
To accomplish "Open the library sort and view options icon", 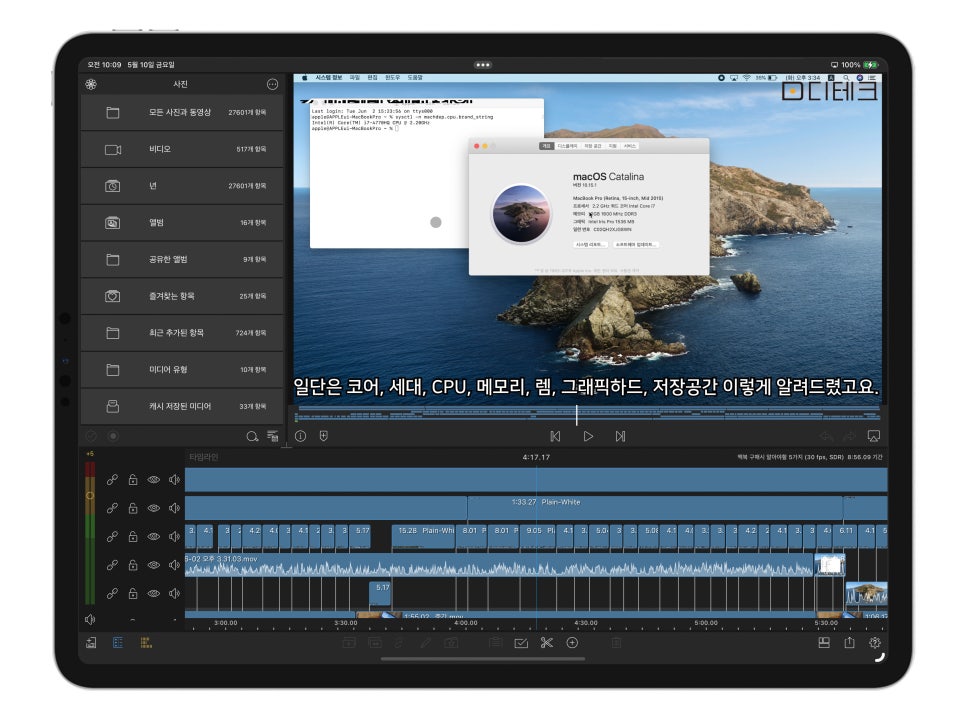I will tap(272, 436).
